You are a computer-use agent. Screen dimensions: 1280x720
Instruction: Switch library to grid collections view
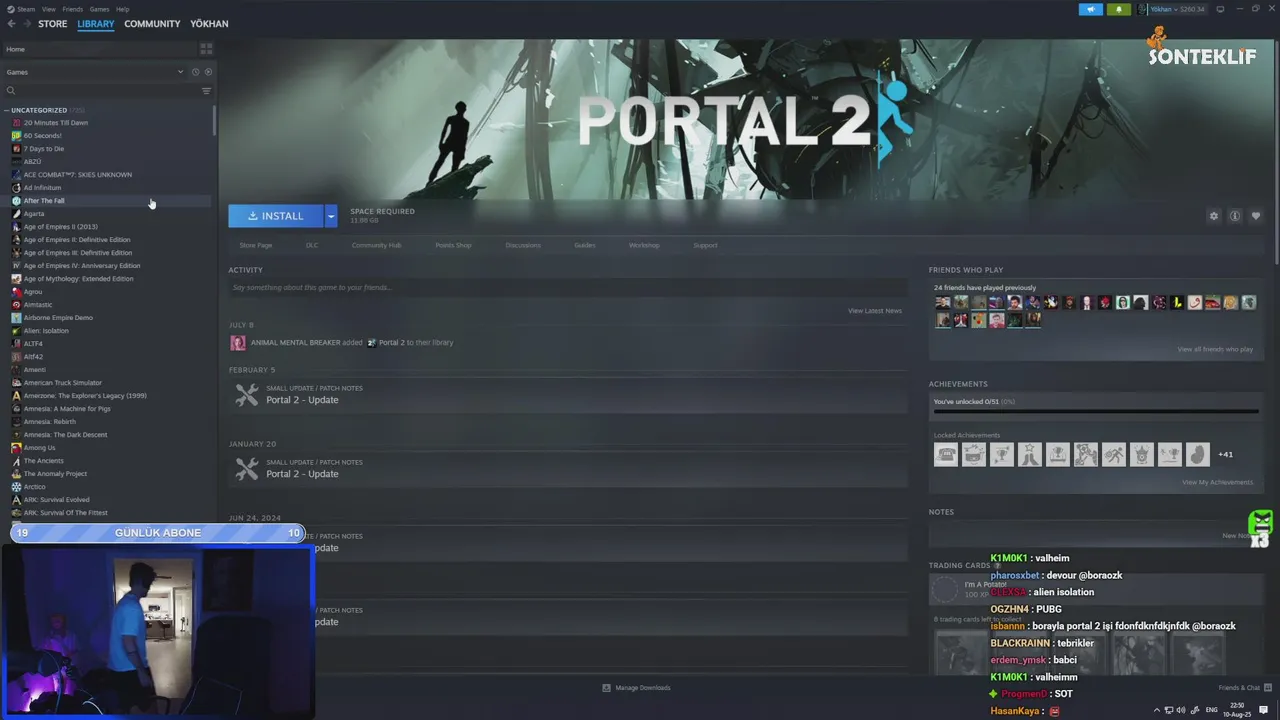(206, 49)
